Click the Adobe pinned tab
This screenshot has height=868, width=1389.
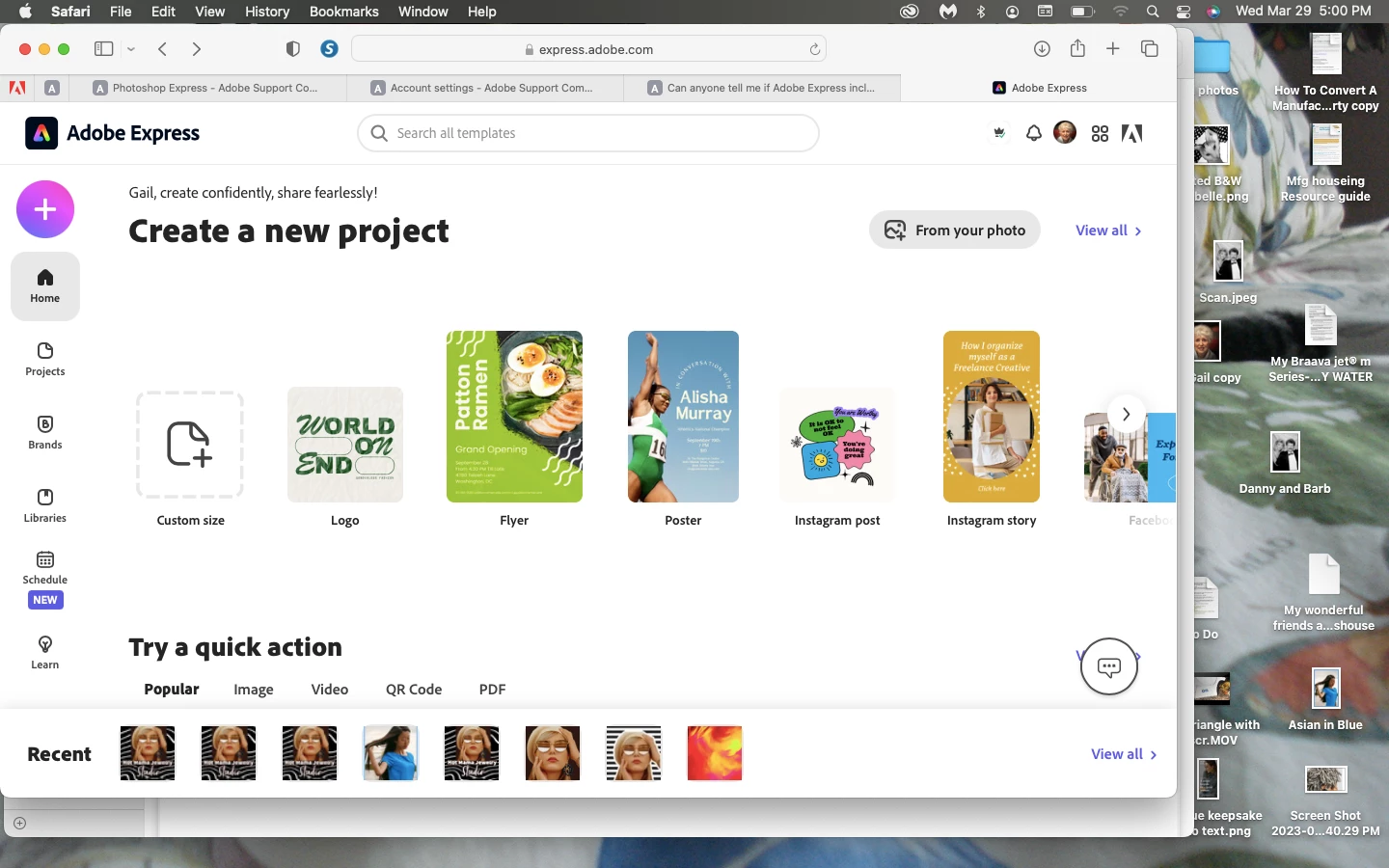click(17, 88)
